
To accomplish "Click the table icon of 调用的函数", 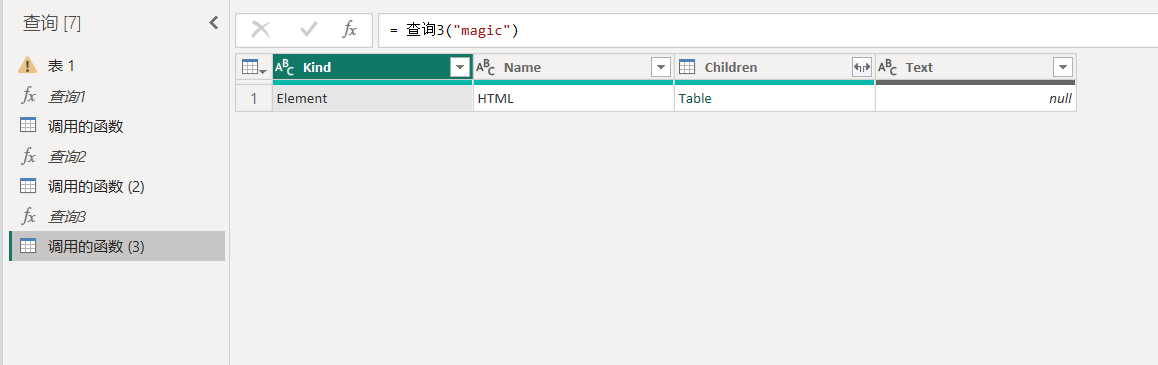I will coord(28,126).
